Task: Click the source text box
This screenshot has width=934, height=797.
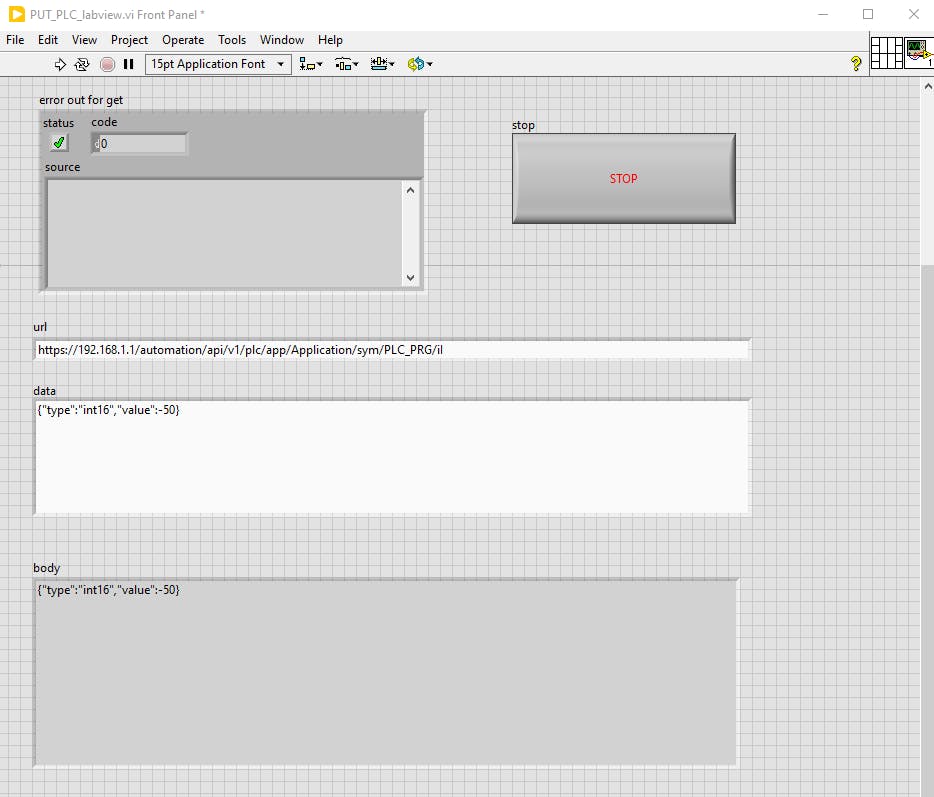Action: (x=226, y=234)
